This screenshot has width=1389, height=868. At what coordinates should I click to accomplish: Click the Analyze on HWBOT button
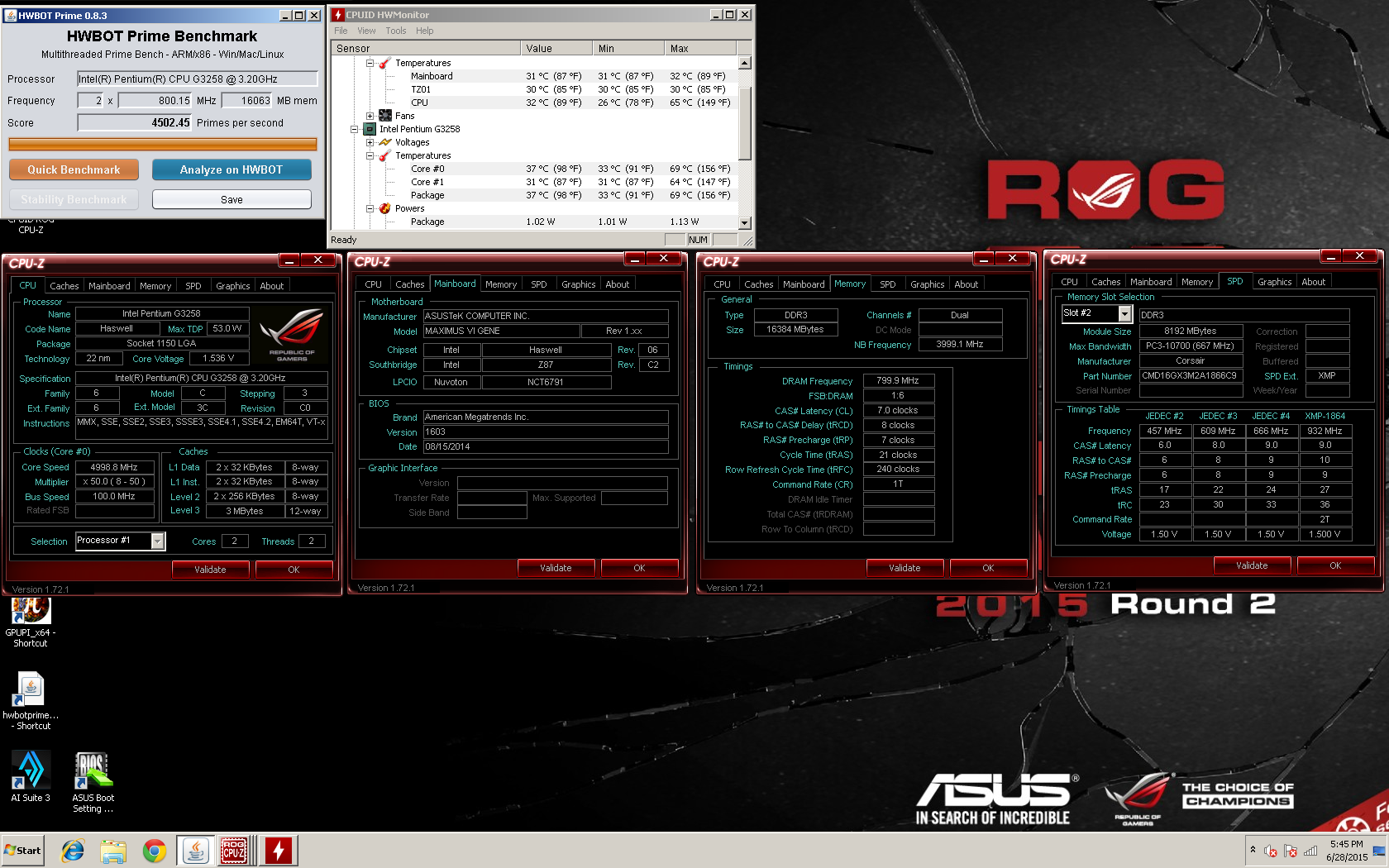(x=231, y=169)
